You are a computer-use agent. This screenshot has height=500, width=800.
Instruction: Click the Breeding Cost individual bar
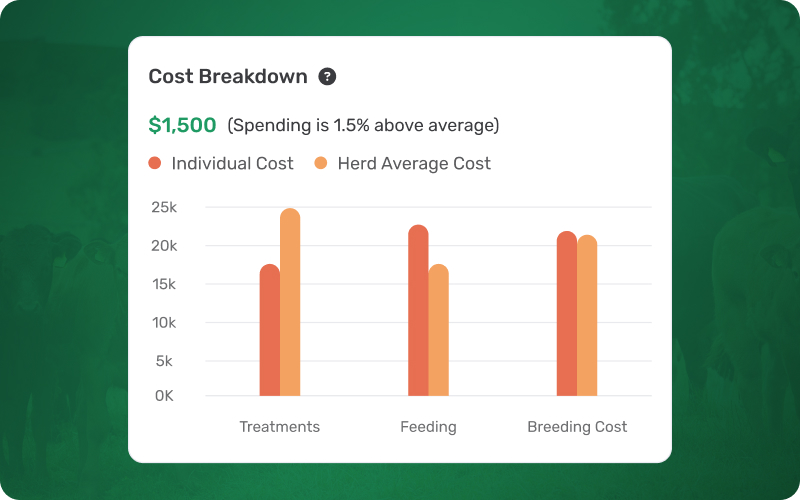point(567,314)
